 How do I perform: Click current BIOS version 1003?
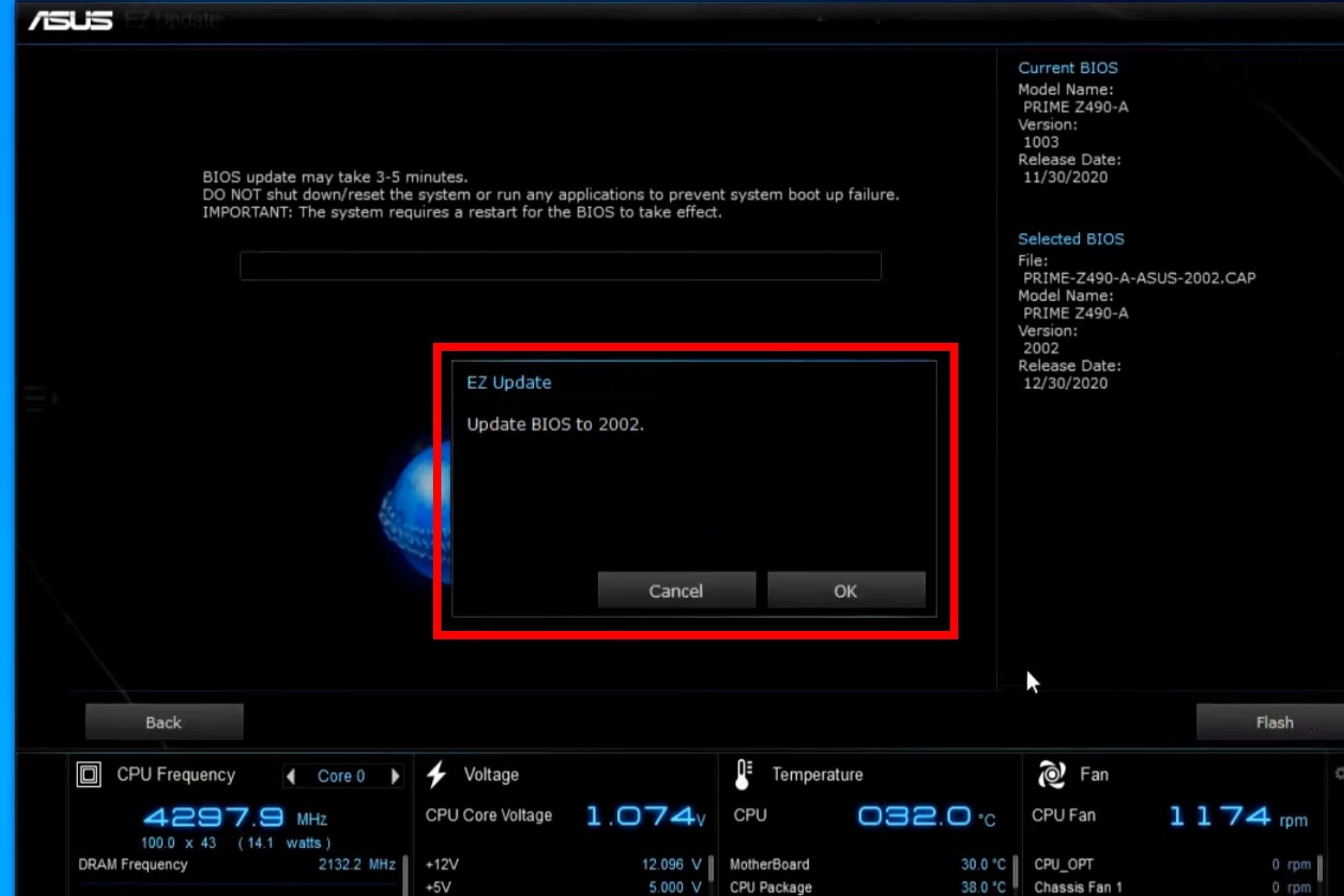[1041, 142]
